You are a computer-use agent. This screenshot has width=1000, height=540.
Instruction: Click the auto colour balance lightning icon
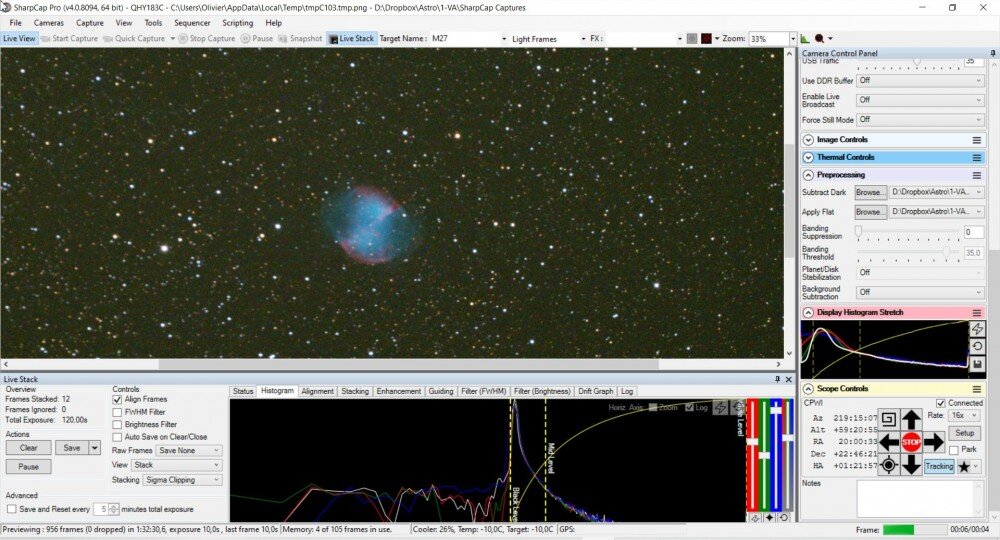coord(756,518)
